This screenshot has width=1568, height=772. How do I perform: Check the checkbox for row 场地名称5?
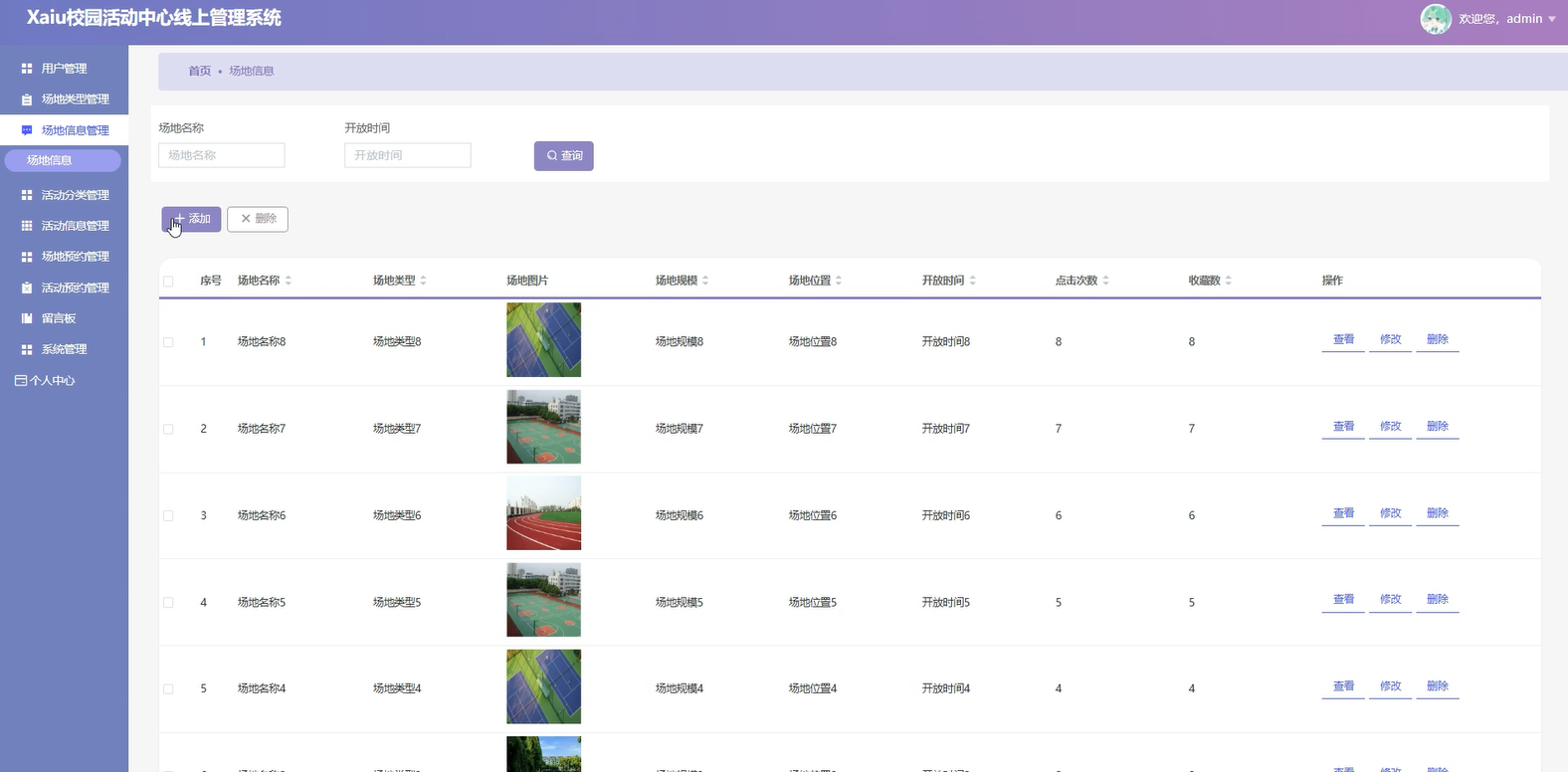click(168, 602)
